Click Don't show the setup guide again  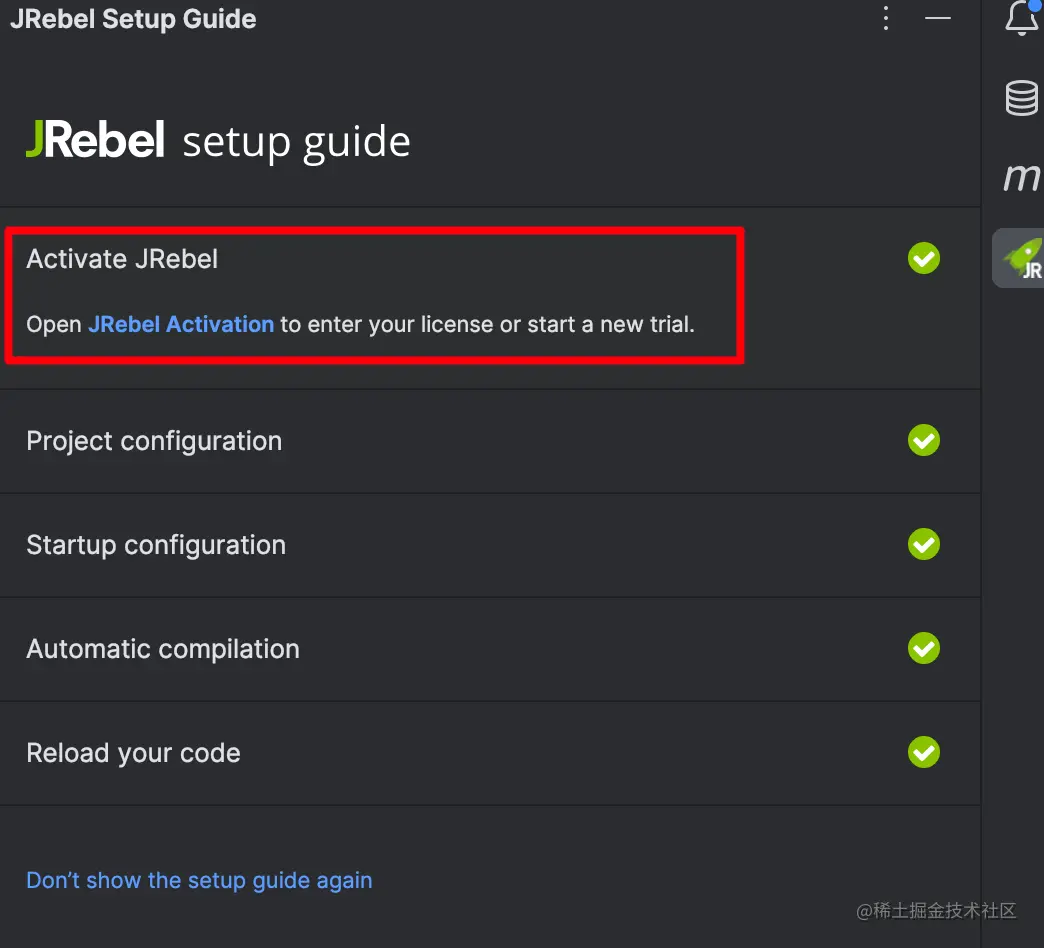[x=199, y=880]
